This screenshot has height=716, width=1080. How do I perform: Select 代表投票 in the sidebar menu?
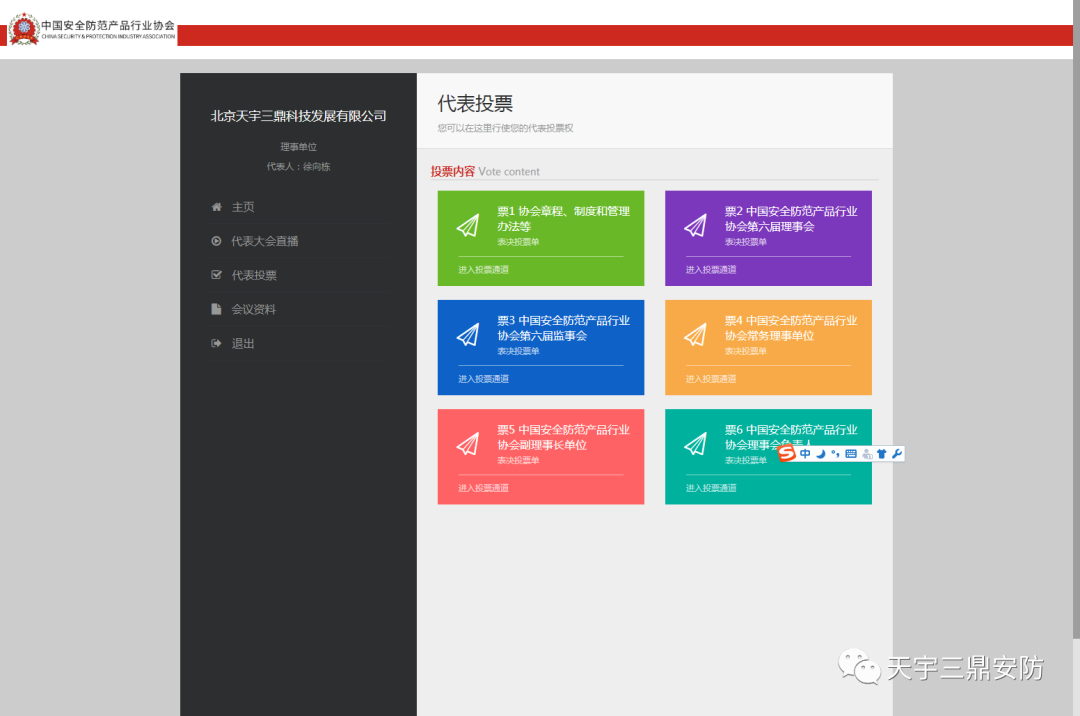pyautogui.click(x=254, y=275)
